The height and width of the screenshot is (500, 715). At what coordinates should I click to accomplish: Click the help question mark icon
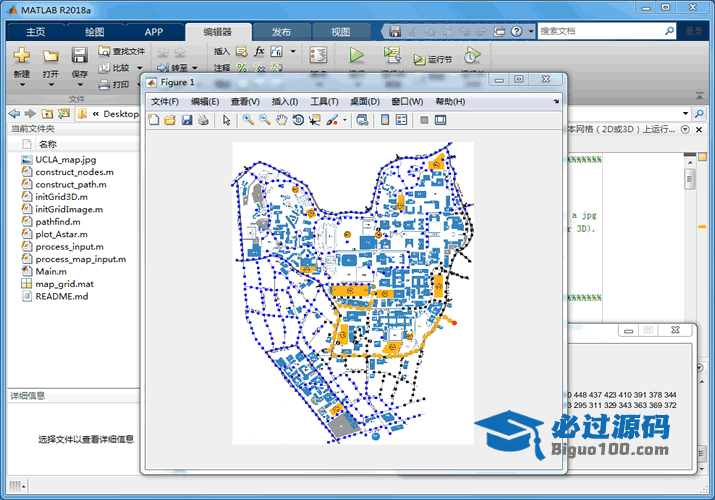(x=516, y=31)
